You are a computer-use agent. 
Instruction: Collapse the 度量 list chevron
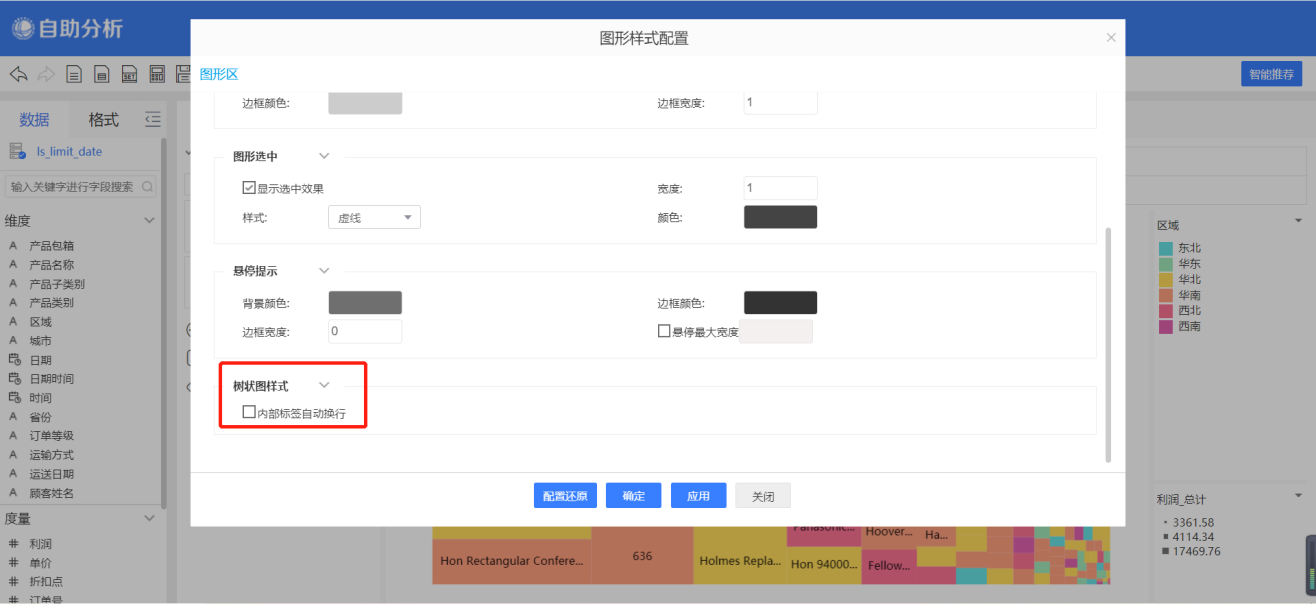(150, 518)
